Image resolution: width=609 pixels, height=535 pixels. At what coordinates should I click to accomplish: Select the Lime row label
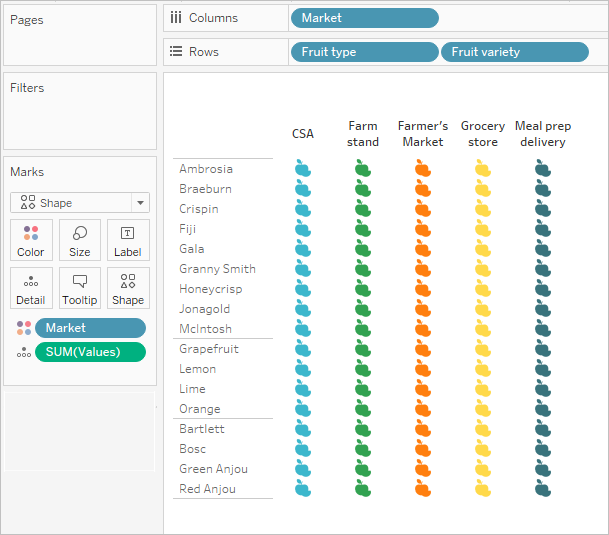[192, 389]
